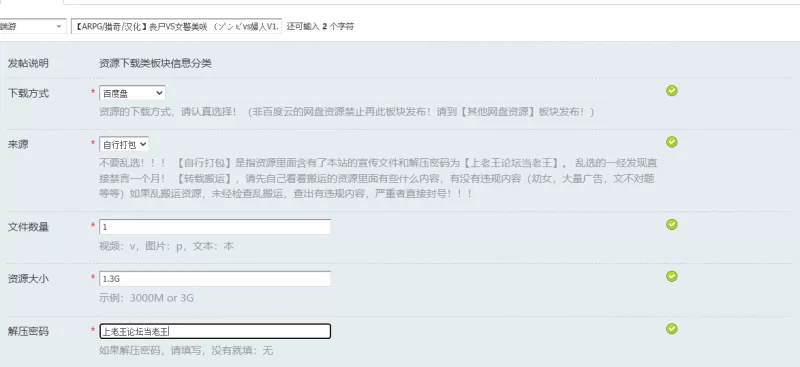This screenshot has width=800, height=367.
Task: Click the 文件数量 label
Action: (28, 227)
